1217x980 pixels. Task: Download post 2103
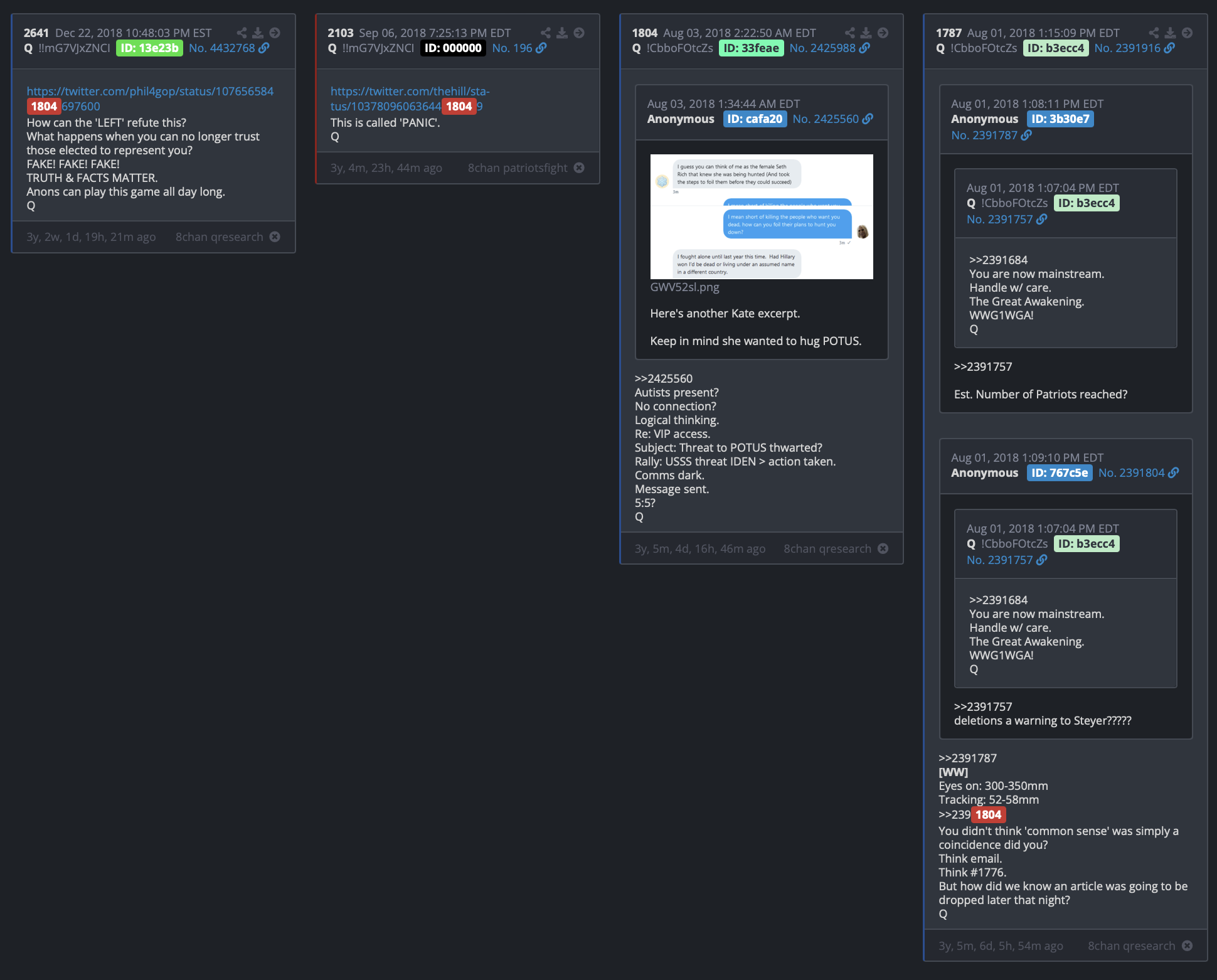(562, 33)
